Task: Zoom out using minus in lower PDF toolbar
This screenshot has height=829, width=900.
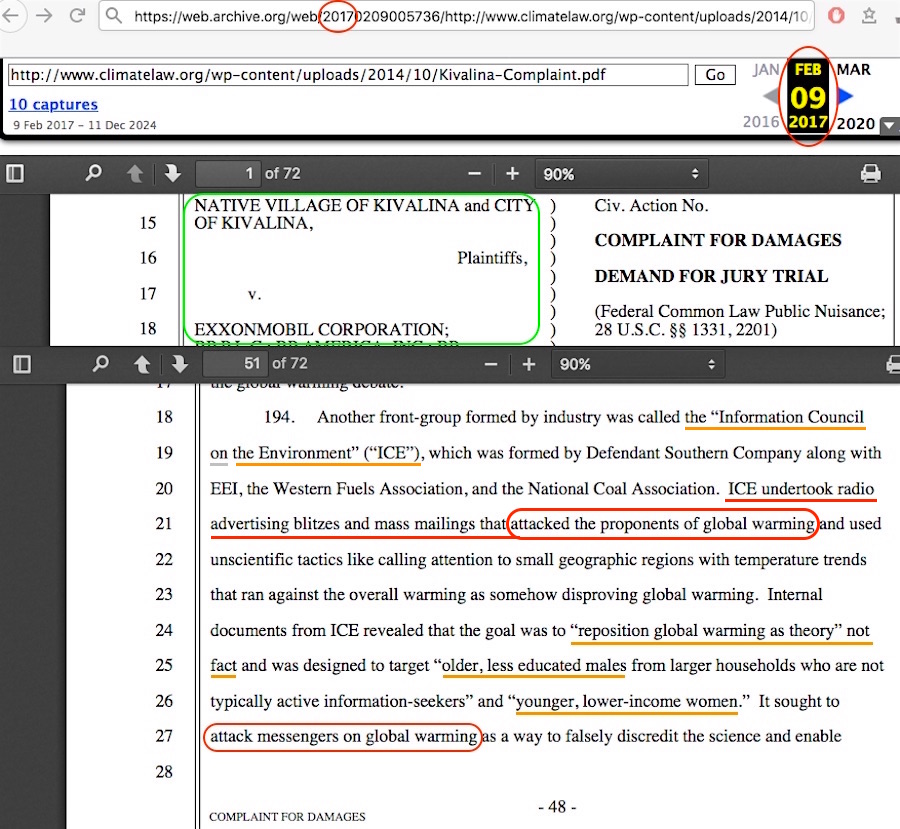Action: point(490,364)
